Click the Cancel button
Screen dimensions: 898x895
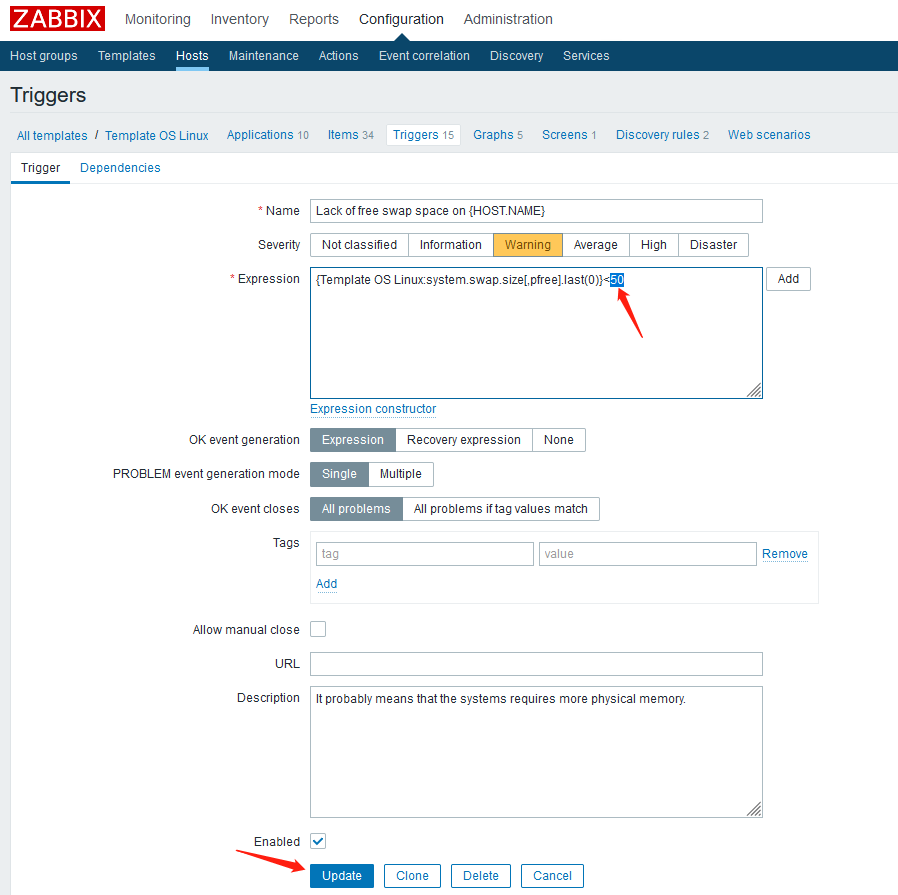pyautogui.click(x=552, y=876)
